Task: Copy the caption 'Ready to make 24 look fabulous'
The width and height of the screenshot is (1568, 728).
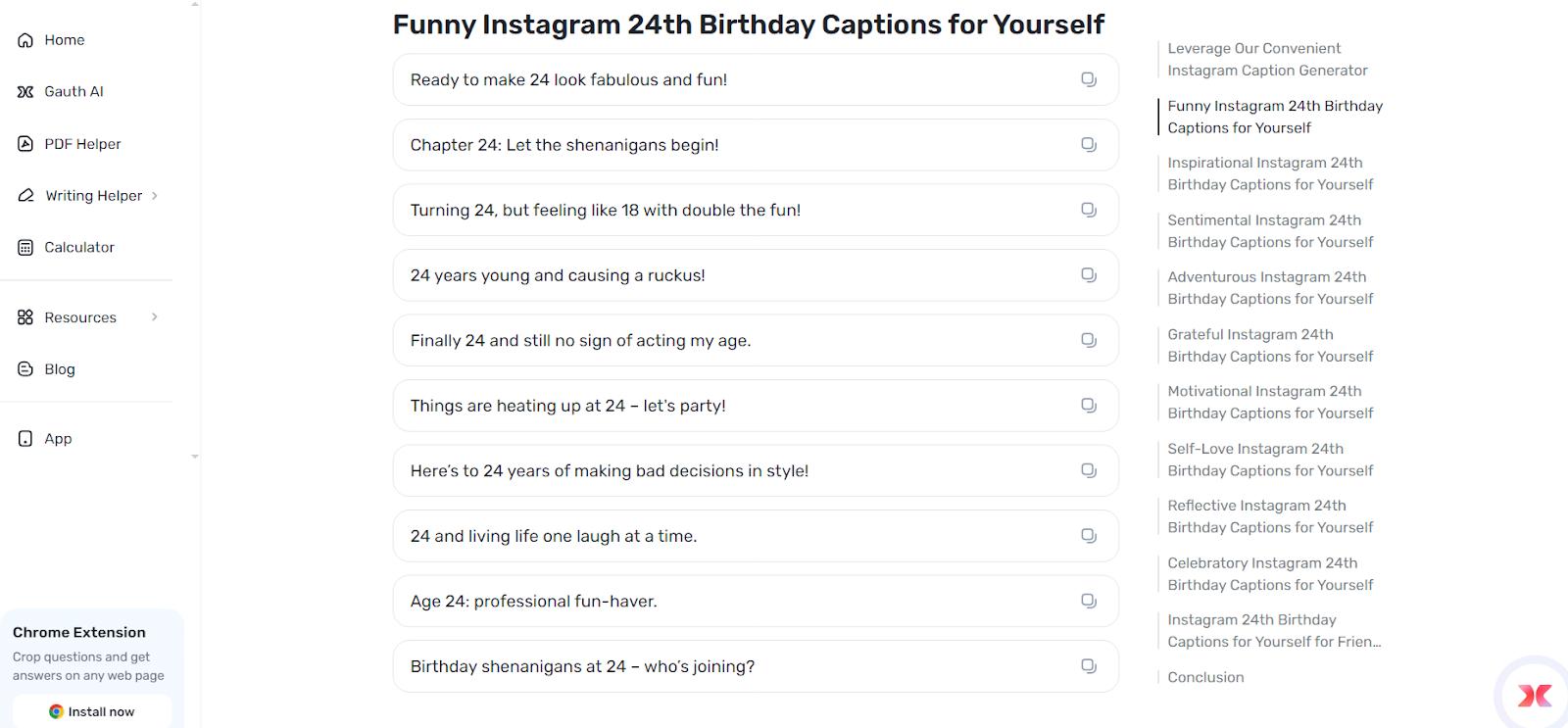Action: 1088,79
